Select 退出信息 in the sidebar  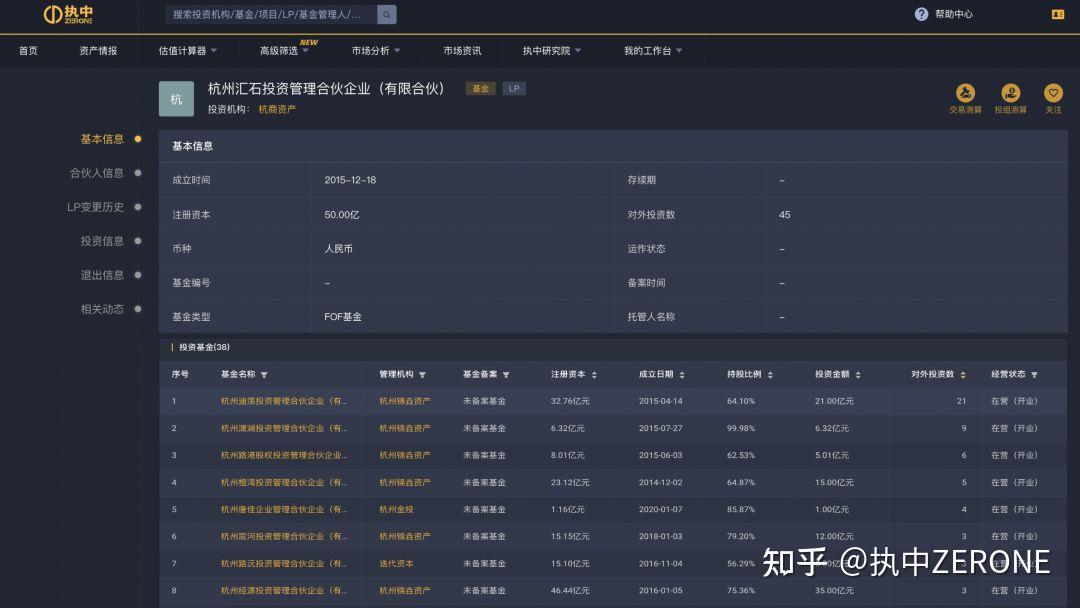[x=102, y=275]
